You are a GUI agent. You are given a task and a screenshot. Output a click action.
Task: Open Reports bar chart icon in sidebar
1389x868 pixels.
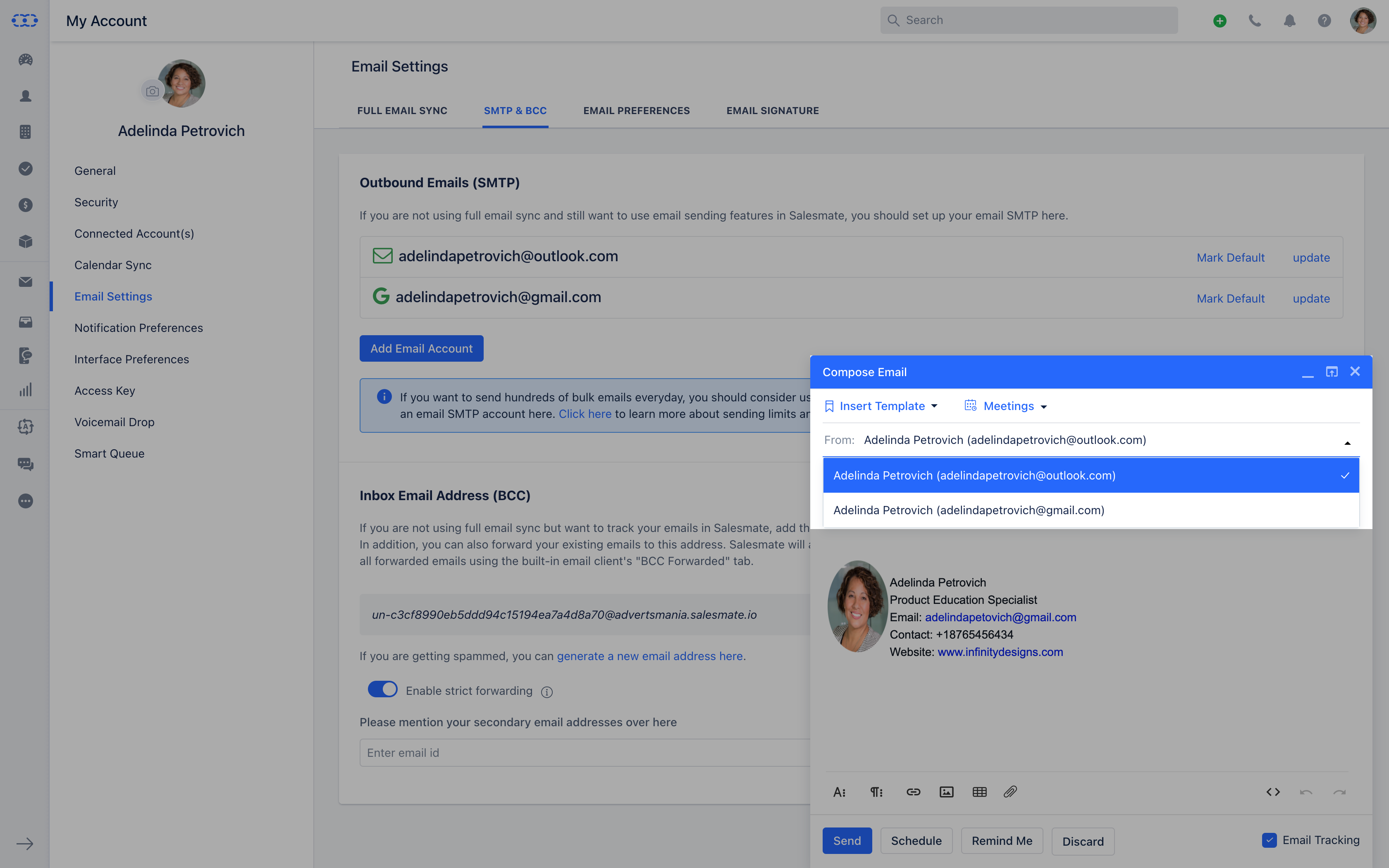pos(25,390)
